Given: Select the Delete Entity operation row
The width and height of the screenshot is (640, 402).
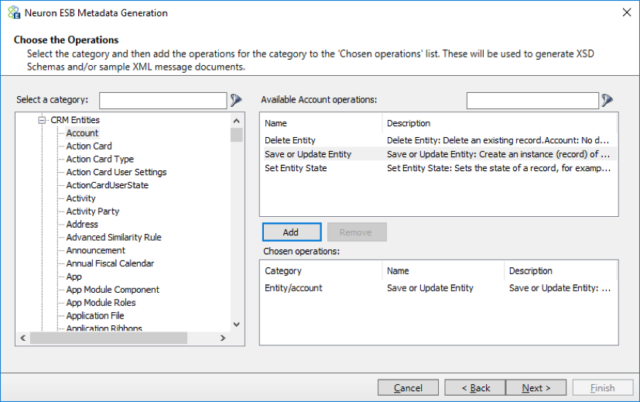Looking at the screenshot, I should pyautogui.click(x=438, y=140).
